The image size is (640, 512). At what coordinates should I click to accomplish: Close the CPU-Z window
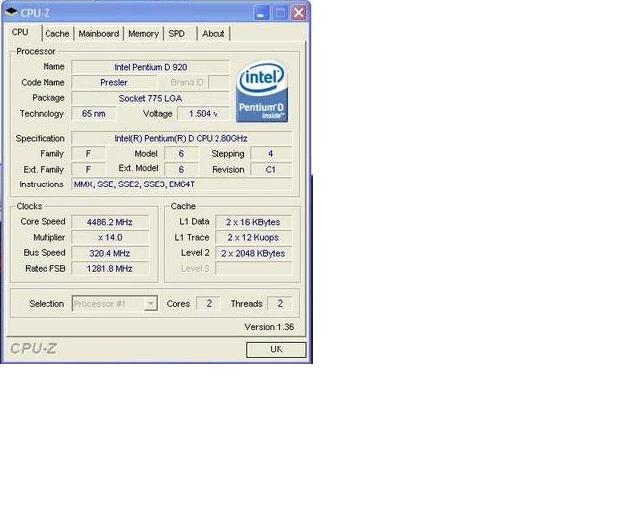(299, 13)
